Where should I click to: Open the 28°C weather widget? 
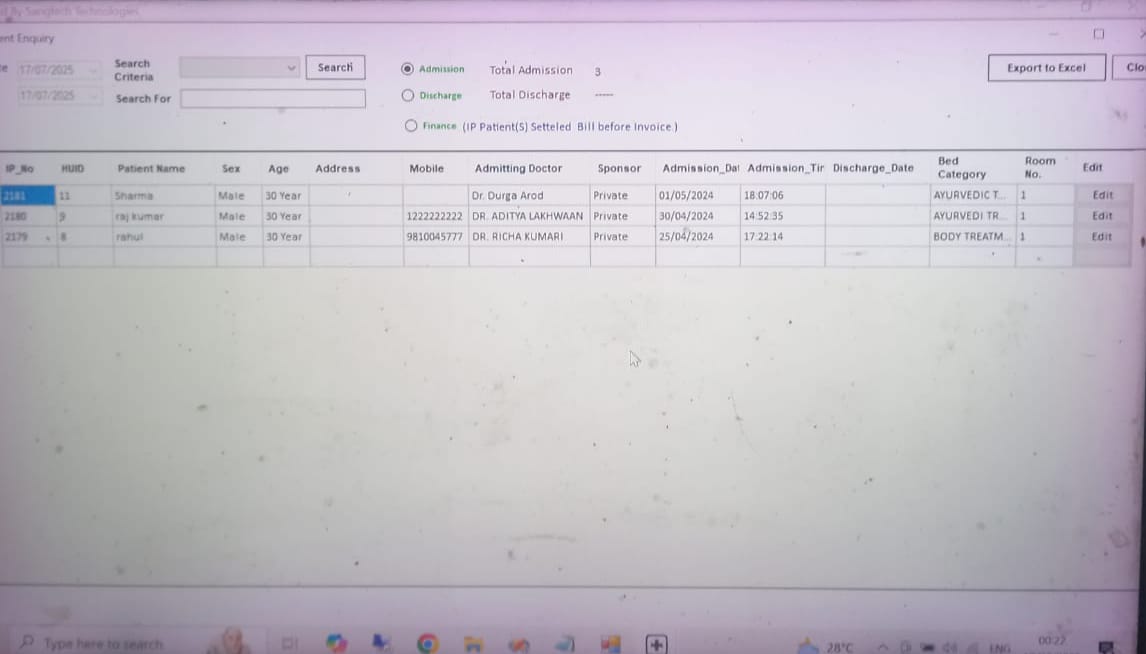click(824, 646)
